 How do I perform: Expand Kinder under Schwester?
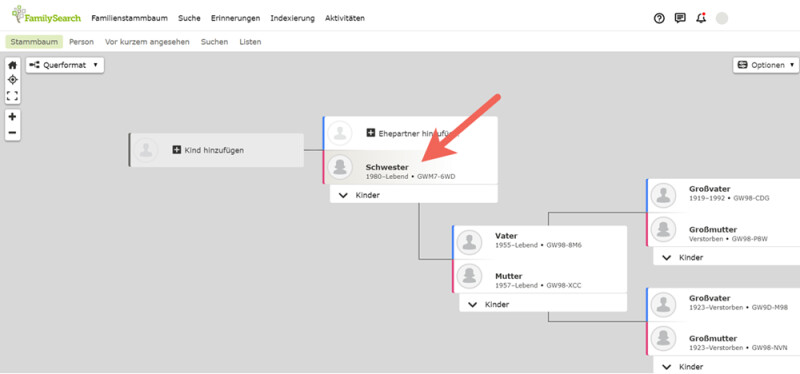click(413, 195)
